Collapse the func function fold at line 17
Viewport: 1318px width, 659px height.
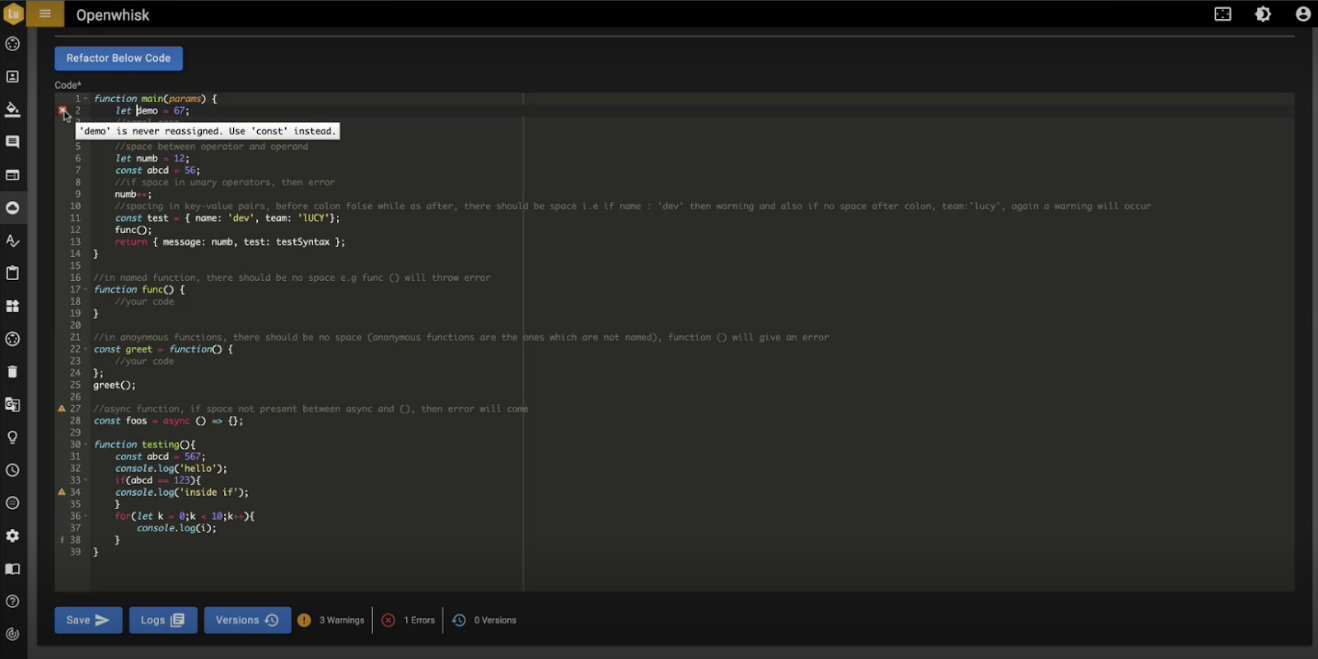[x=86, y=290]
